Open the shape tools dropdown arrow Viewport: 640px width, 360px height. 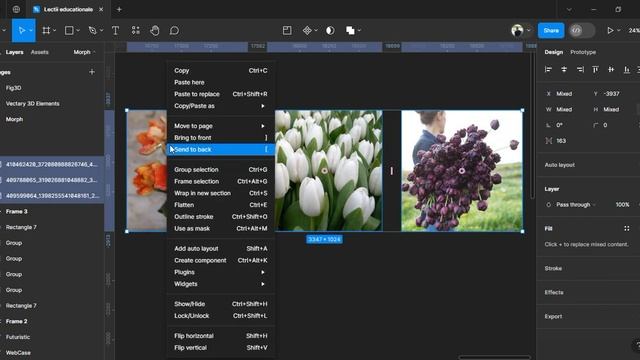(x=78, y=31)
